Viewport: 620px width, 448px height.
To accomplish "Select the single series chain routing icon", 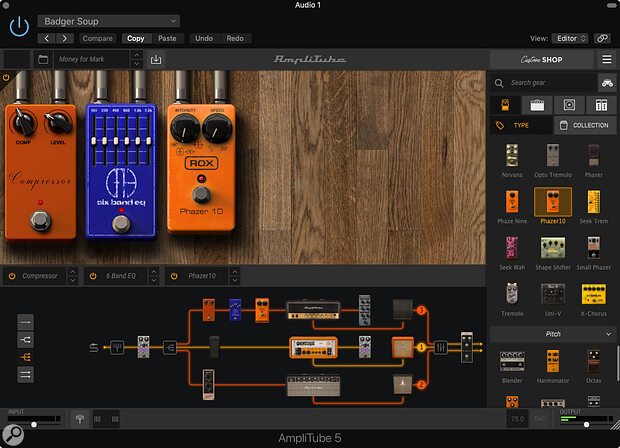I will pos(25,323).
